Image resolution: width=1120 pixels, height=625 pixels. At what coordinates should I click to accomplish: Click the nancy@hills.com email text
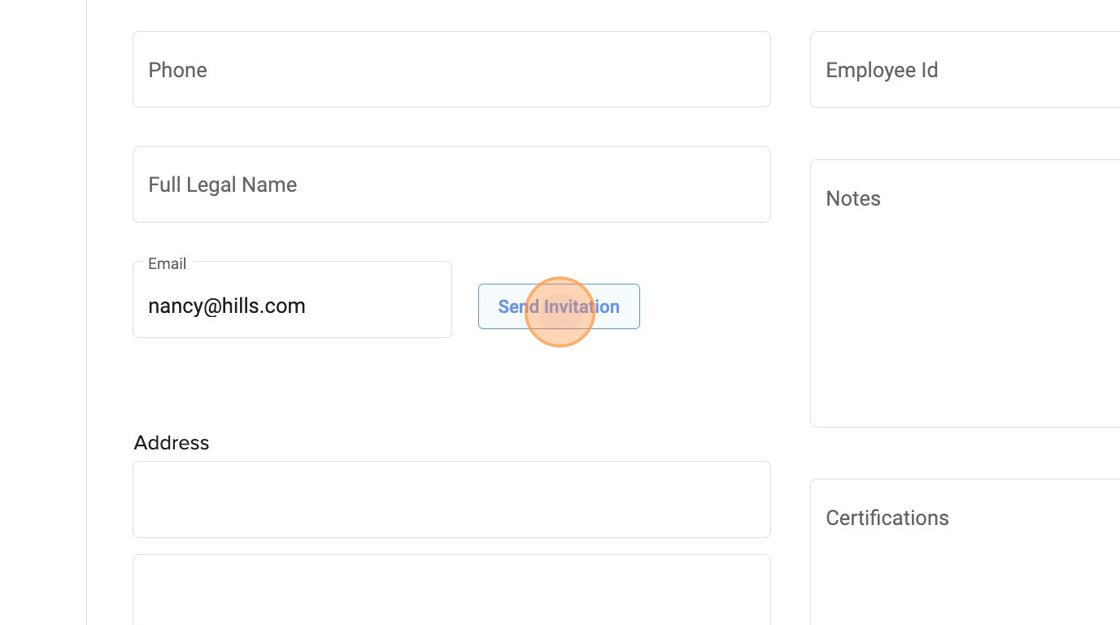click(227, 306)
